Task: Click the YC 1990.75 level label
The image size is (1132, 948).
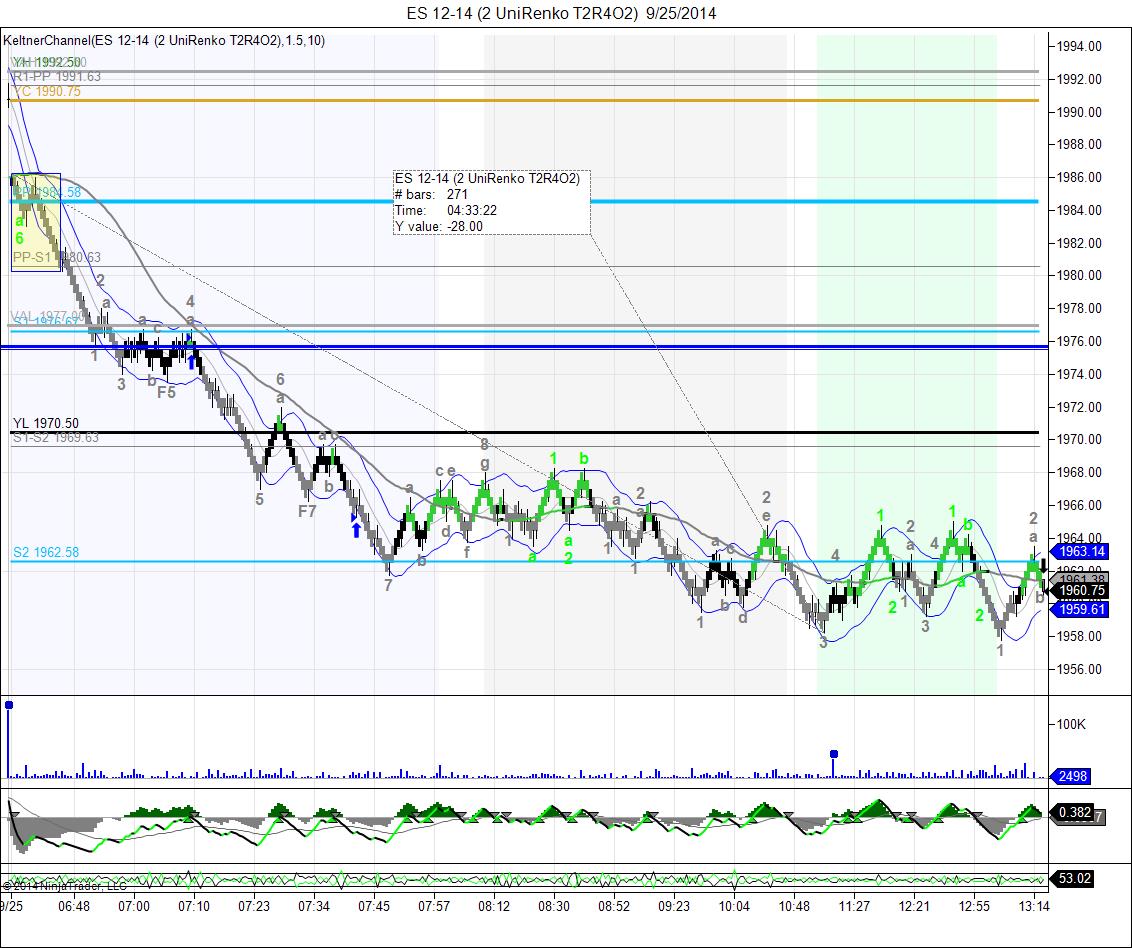Action: 48,92
